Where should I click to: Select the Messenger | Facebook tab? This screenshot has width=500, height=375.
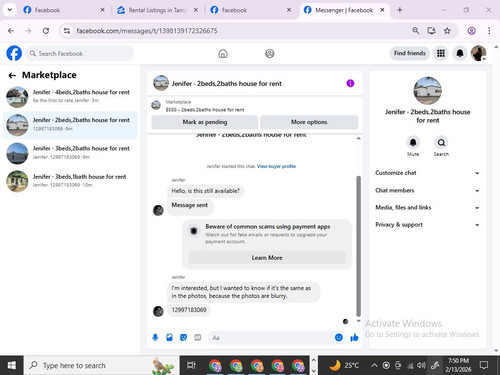click(344, 10)
